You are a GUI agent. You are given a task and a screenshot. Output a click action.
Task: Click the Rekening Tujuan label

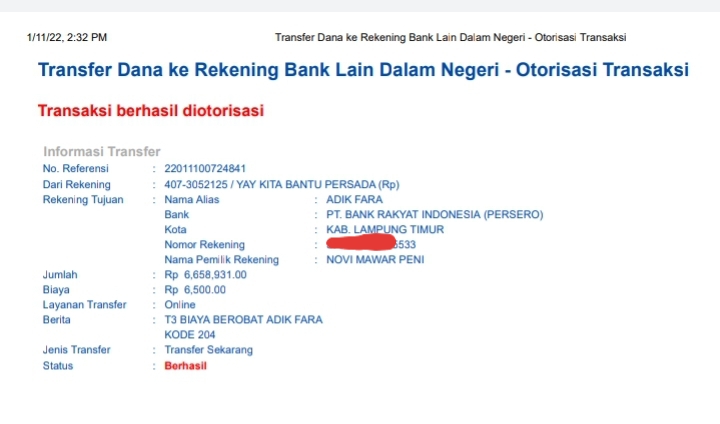click(x=83, y=200)
